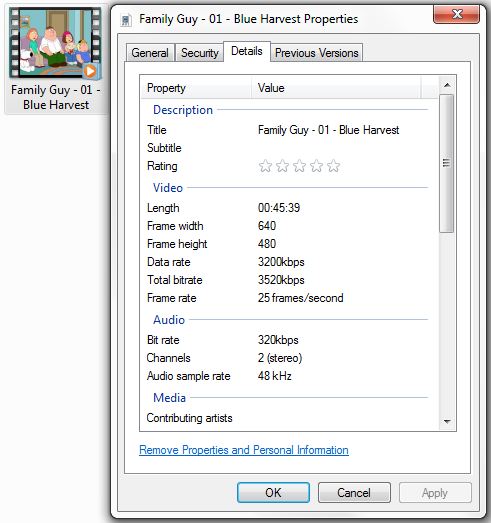Select the Audio sample rate value 48 kHz
Image resolution: width=491 pixels, height=523 pixels.
(x=275, y=376)
